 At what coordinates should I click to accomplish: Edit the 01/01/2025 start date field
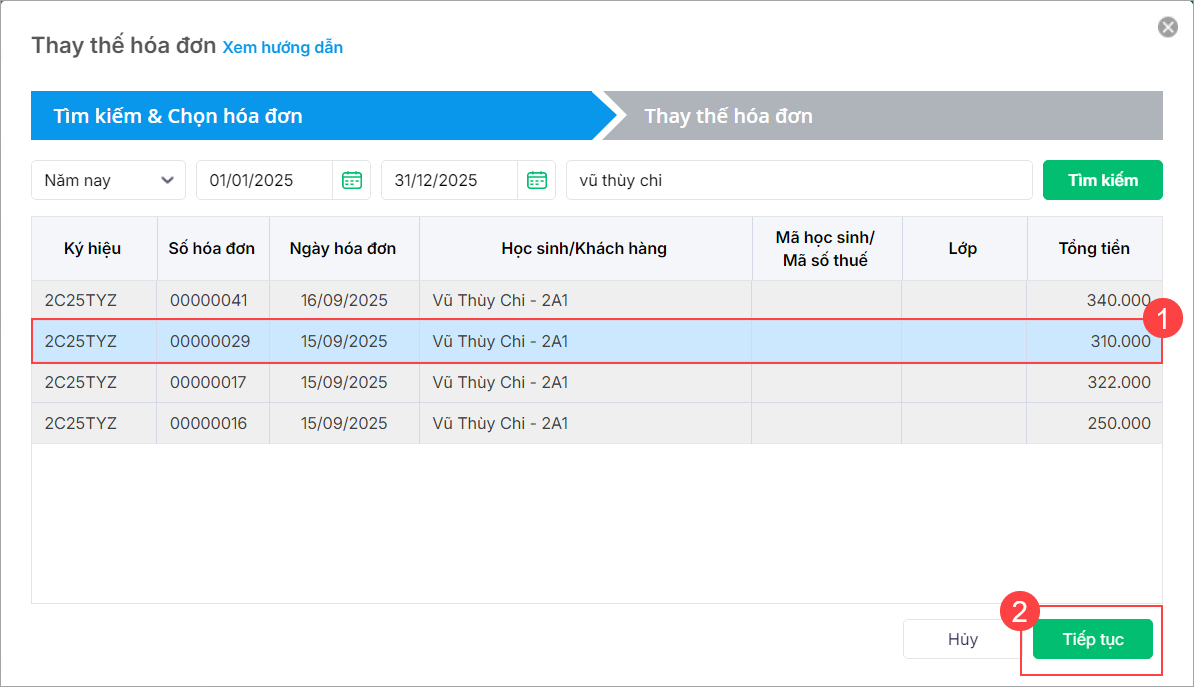(x=264, y=180)
